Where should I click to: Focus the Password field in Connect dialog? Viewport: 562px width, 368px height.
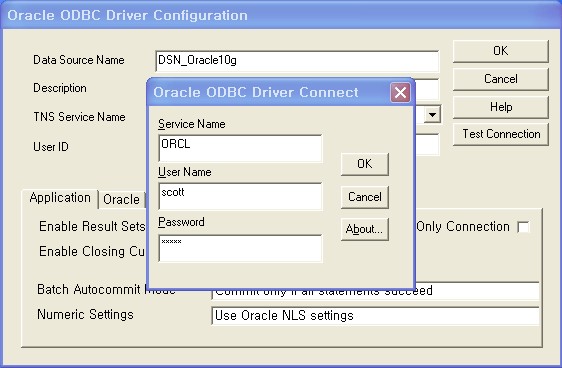[240, 248]
